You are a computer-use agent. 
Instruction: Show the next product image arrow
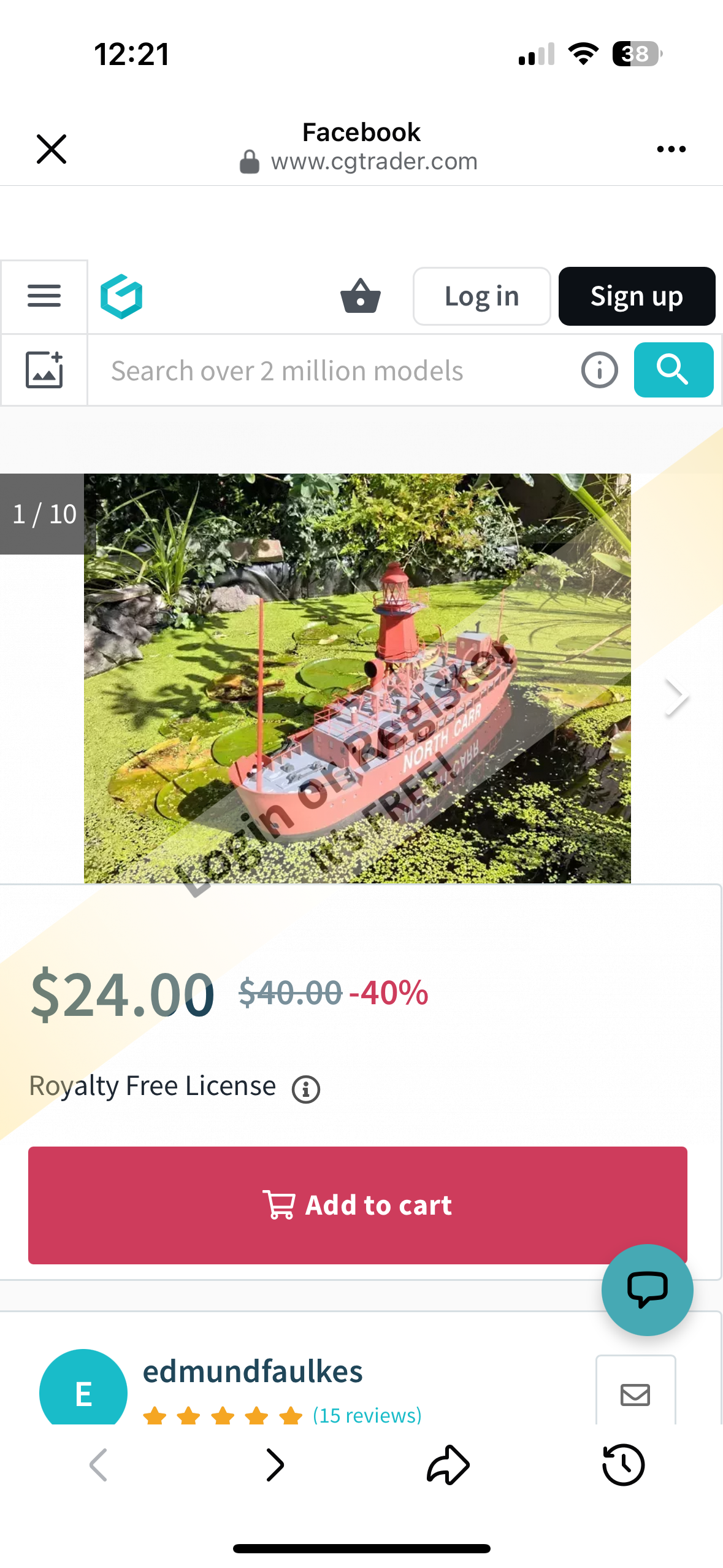(x=677, y=698)
